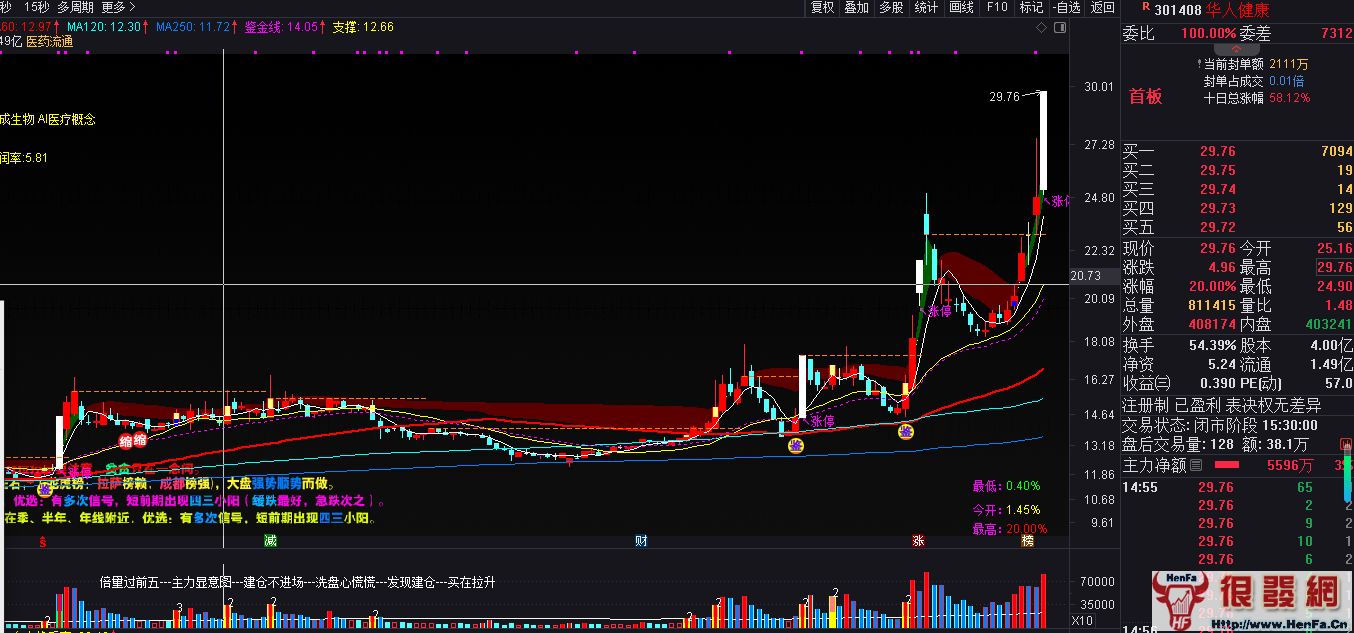This screenshot has height=633, width=1354.
Task: Click the 返回 back button
Action: (x=1102, y=7)
